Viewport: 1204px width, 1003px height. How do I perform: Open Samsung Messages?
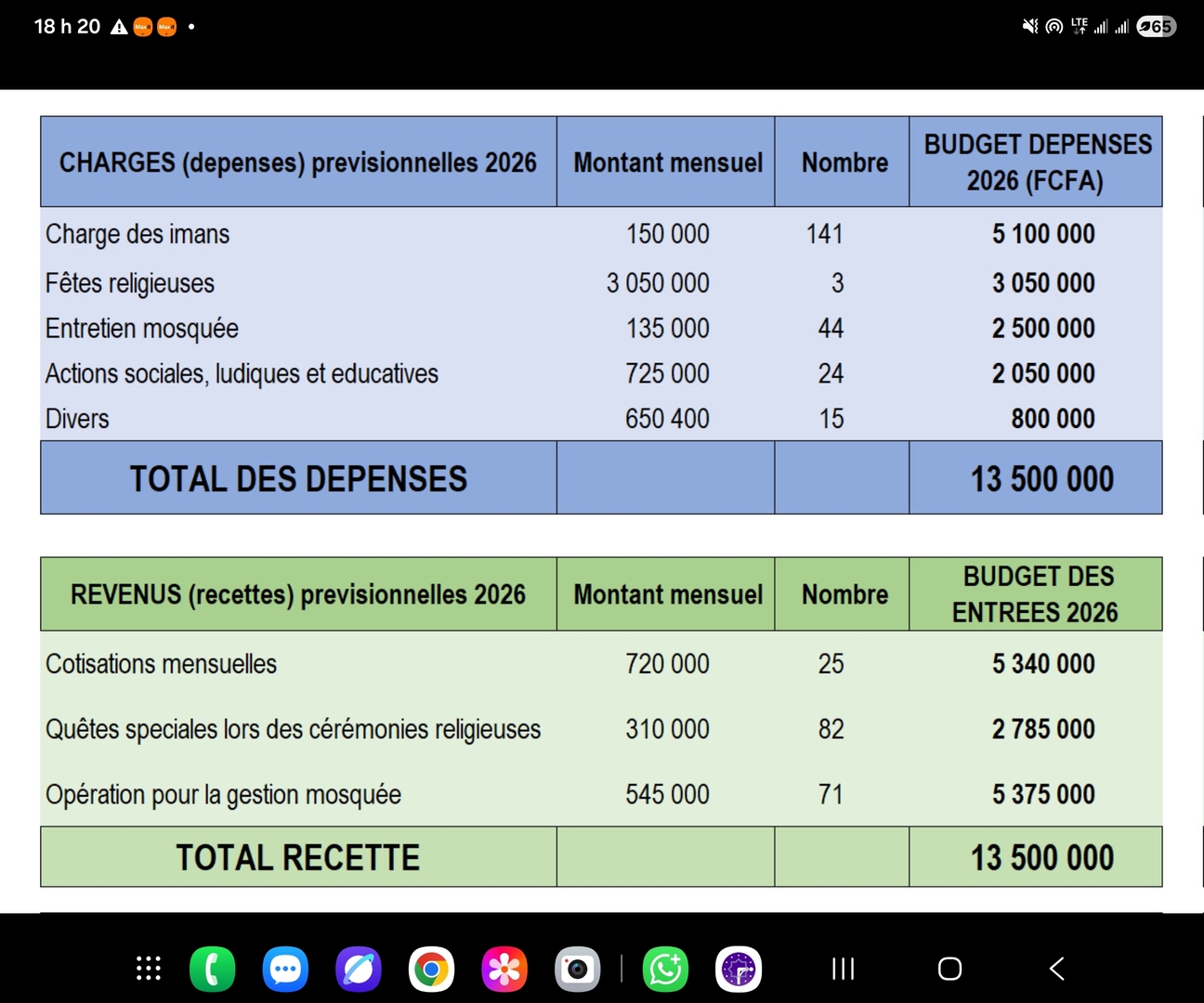[285, 969]
